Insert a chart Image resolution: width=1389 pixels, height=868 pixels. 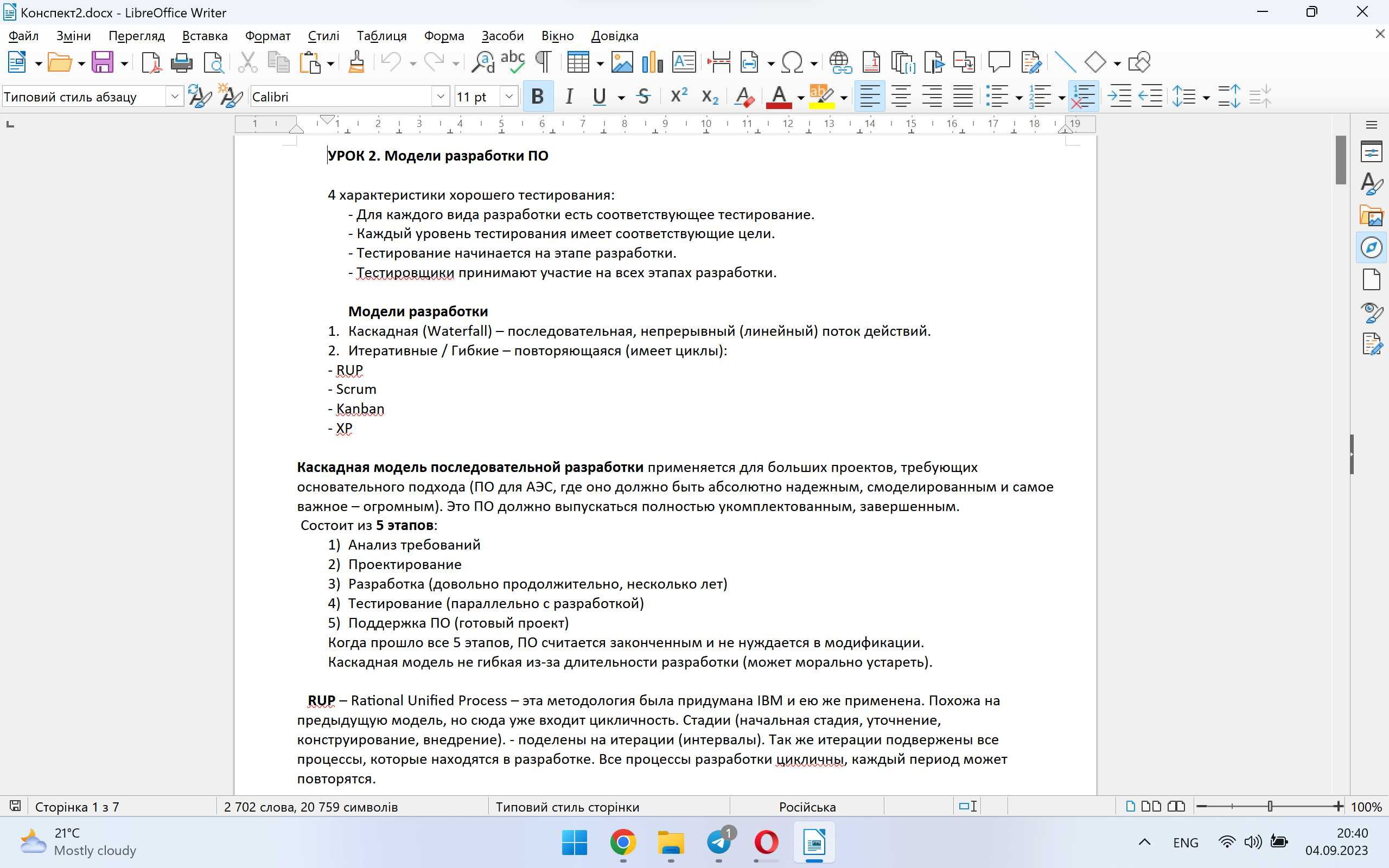coord(653,62)
